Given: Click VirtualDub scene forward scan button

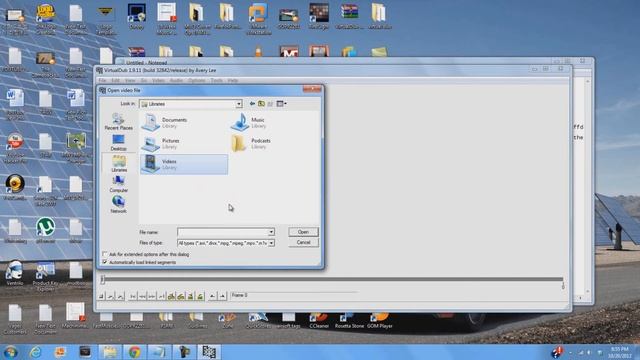Looking at the screenshot, I should pos(200,296).
